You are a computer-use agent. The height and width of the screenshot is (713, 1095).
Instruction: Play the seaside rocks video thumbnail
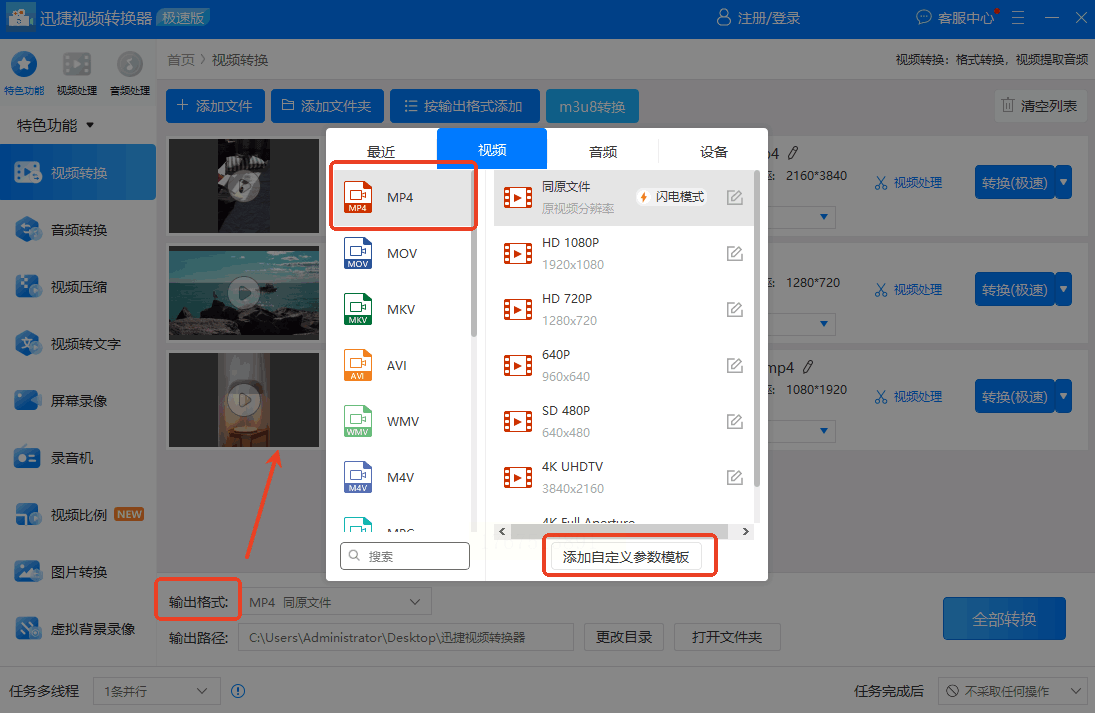244,293
